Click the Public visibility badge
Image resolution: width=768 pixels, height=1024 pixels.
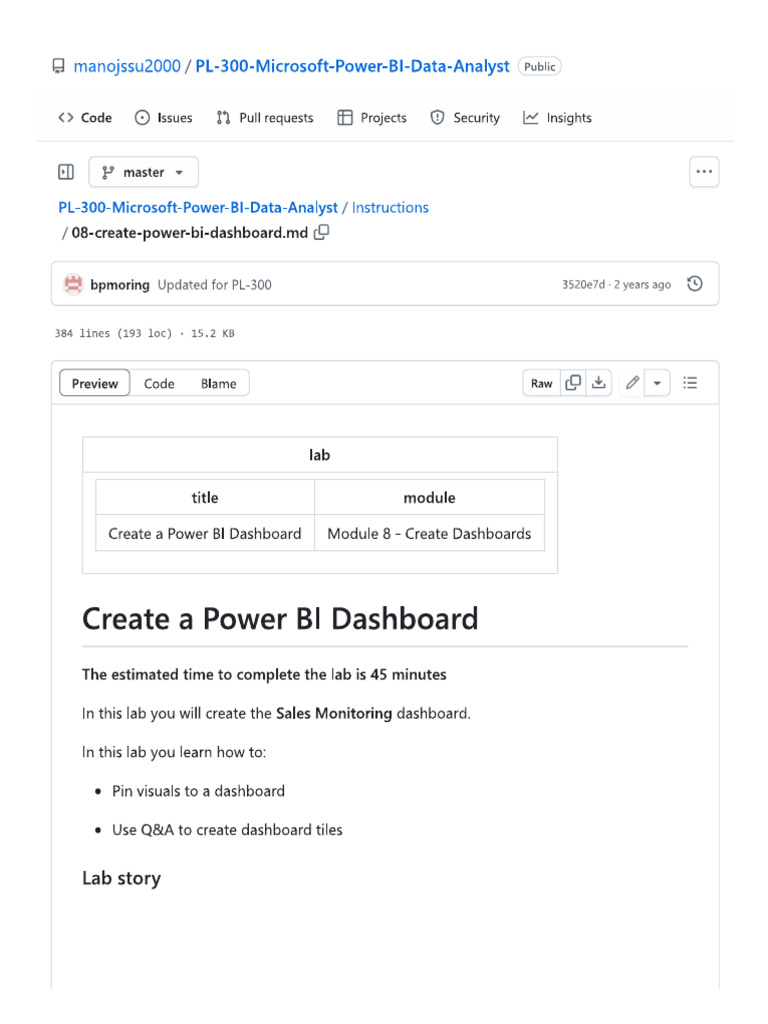click(x=539, y=67)
